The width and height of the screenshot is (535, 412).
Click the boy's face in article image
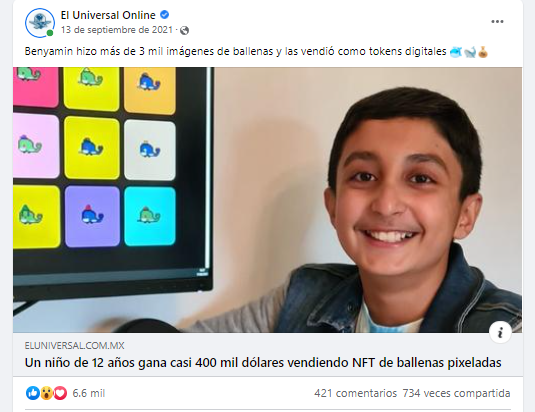tap(396, 191)
